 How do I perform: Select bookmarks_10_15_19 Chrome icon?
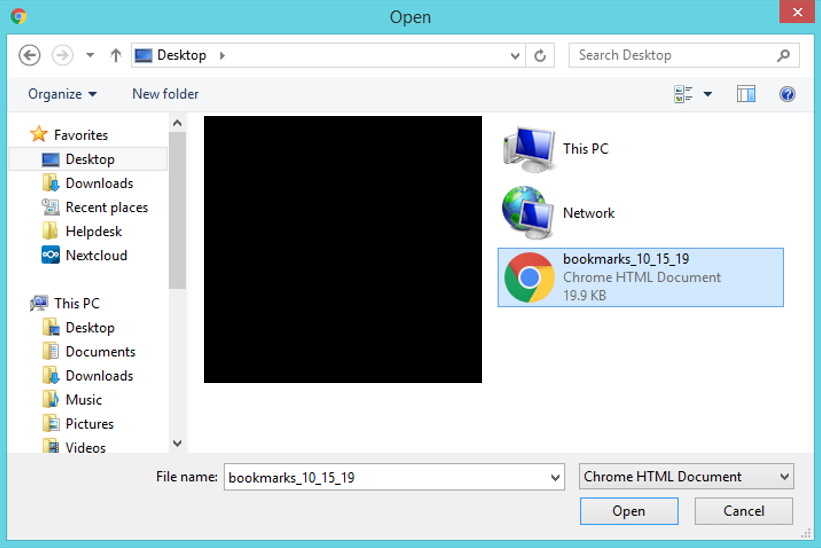tap(529, 277)
